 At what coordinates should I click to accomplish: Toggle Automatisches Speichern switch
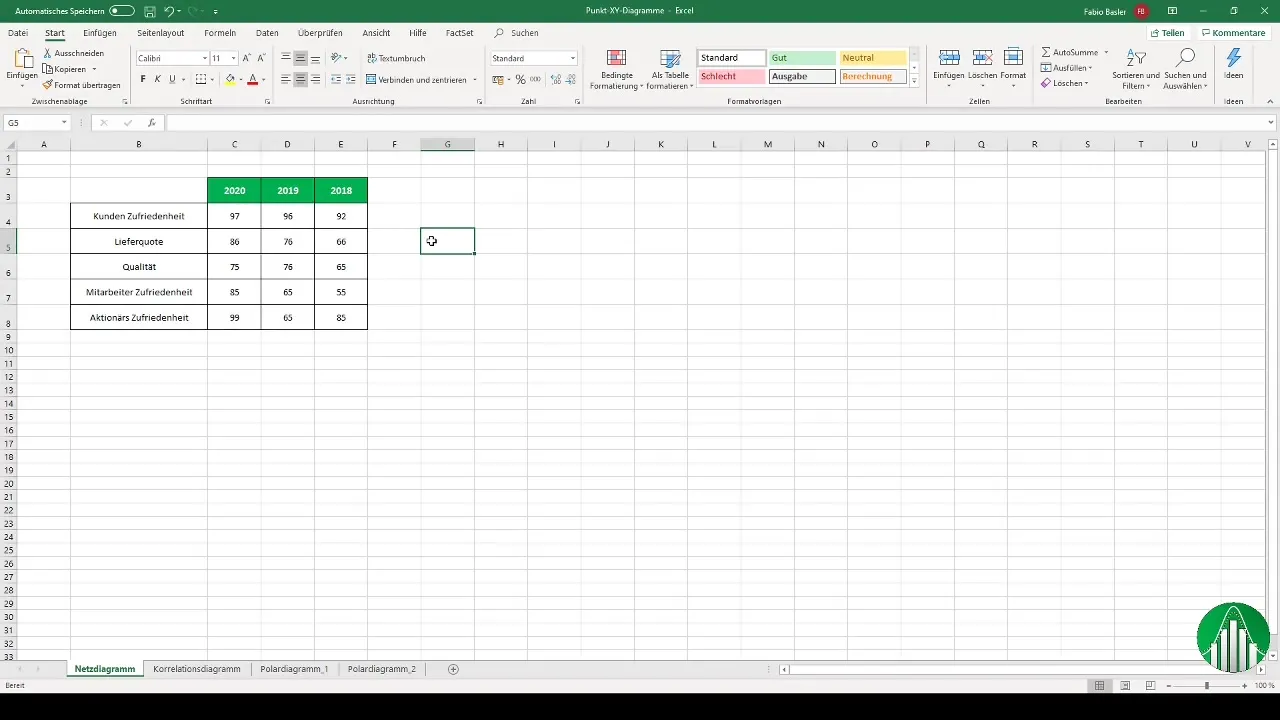[x=122, y=11]
